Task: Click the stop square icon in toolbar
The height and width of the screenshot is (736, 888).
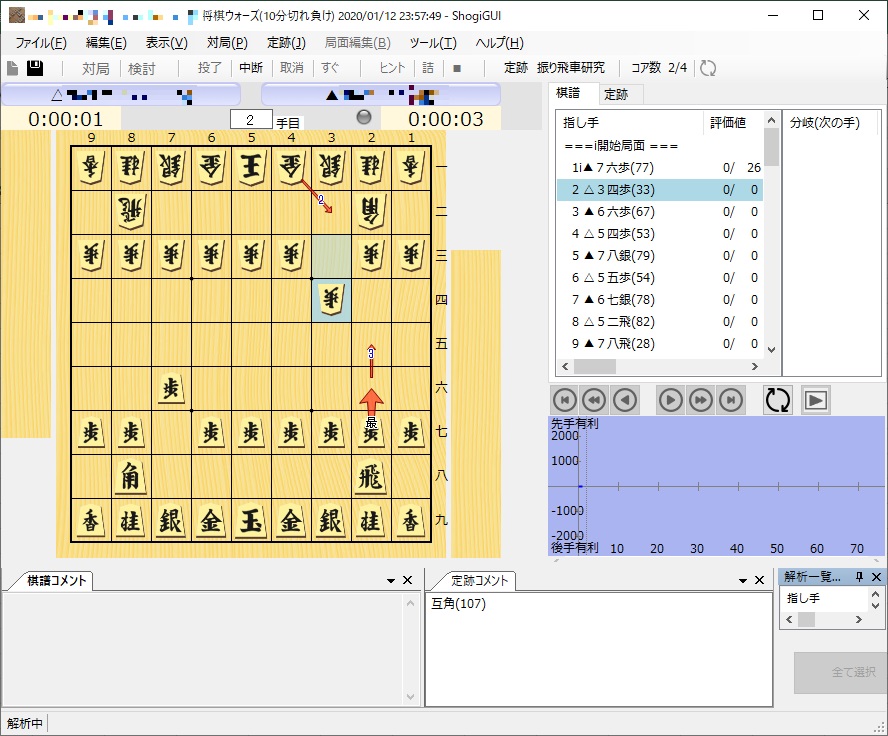Action: point(457,69)
